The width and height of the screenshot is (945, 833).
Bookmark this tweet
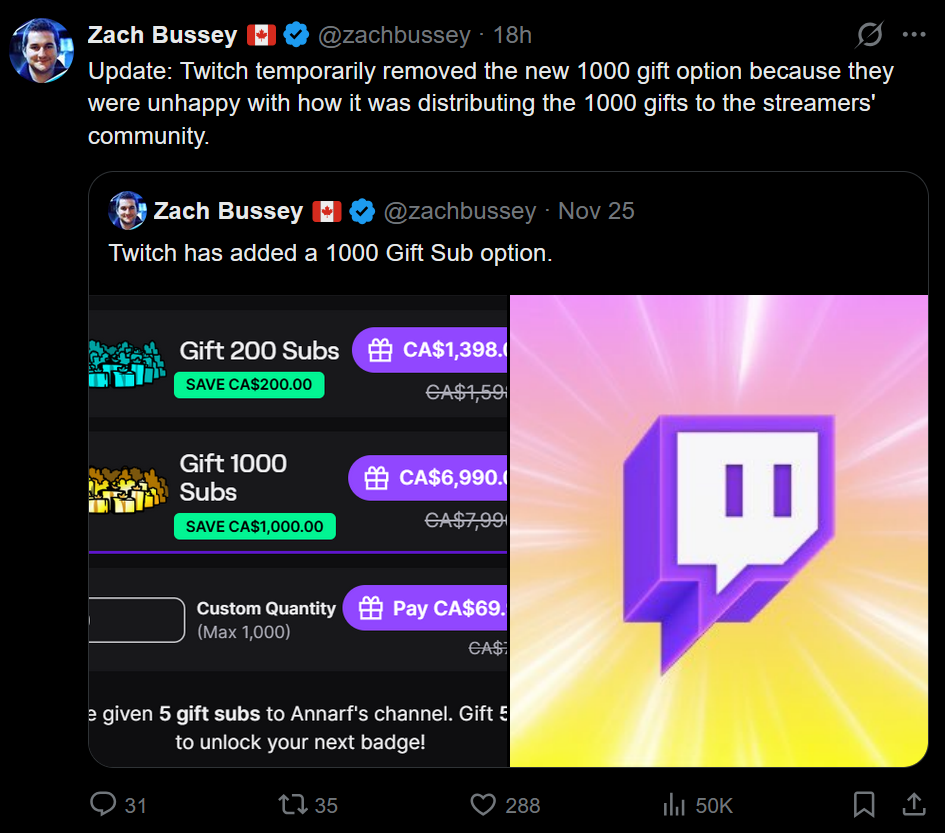coord(863,804)
